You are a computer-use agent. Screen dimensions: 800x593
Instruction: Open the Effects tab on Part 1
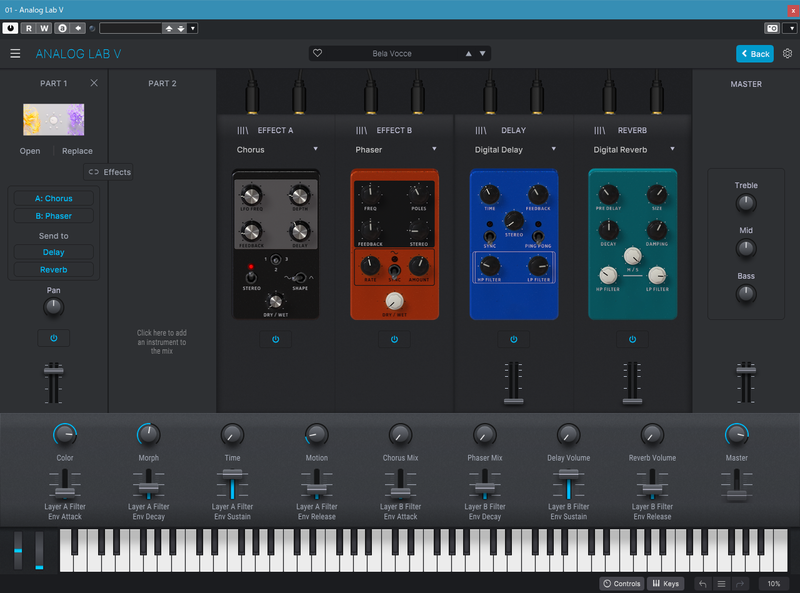[x=109, y=172]
